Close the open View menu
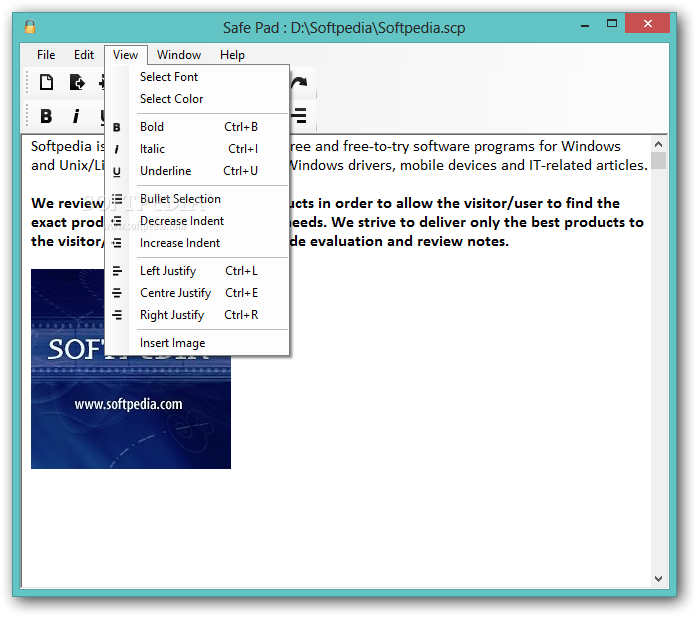This screenshot has height=617, width=697. tap(126, 55)
